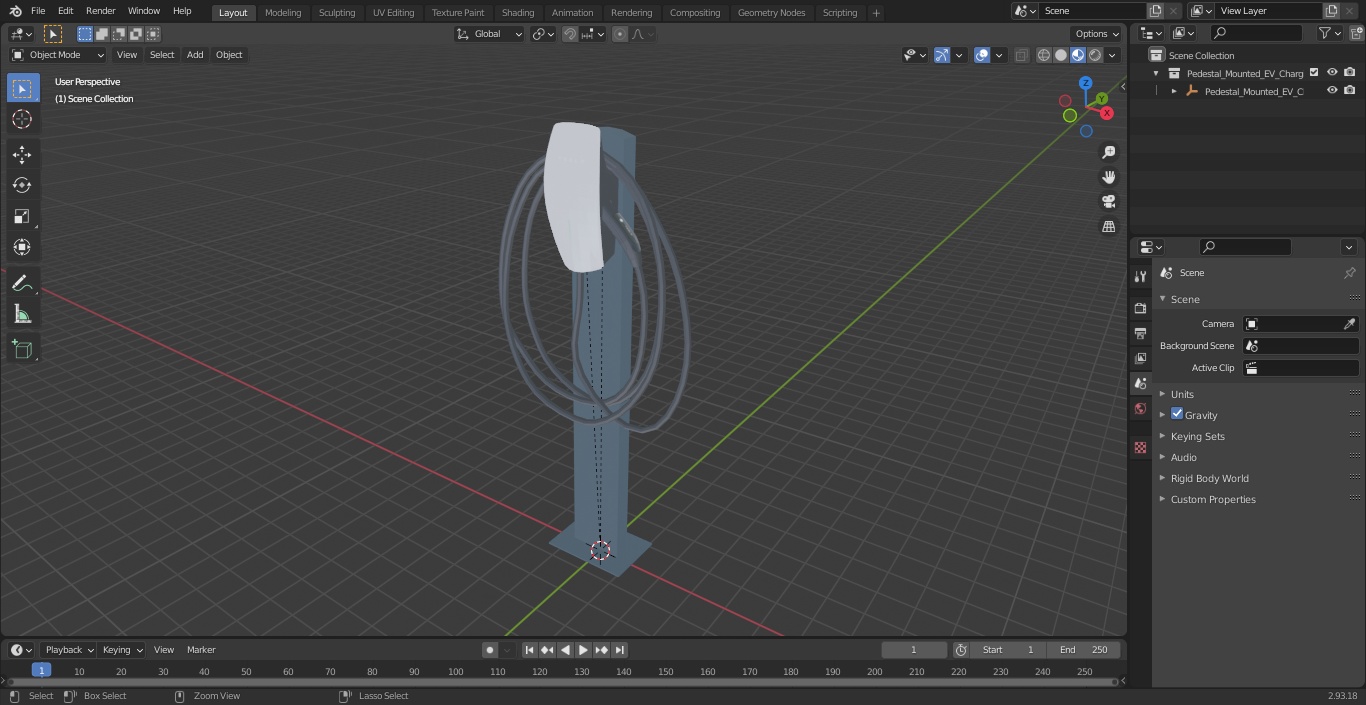Open the outliner filter dropdown
Image resolution: width=1366 pixels, height=705 pixels.
tap(1329, 34)
